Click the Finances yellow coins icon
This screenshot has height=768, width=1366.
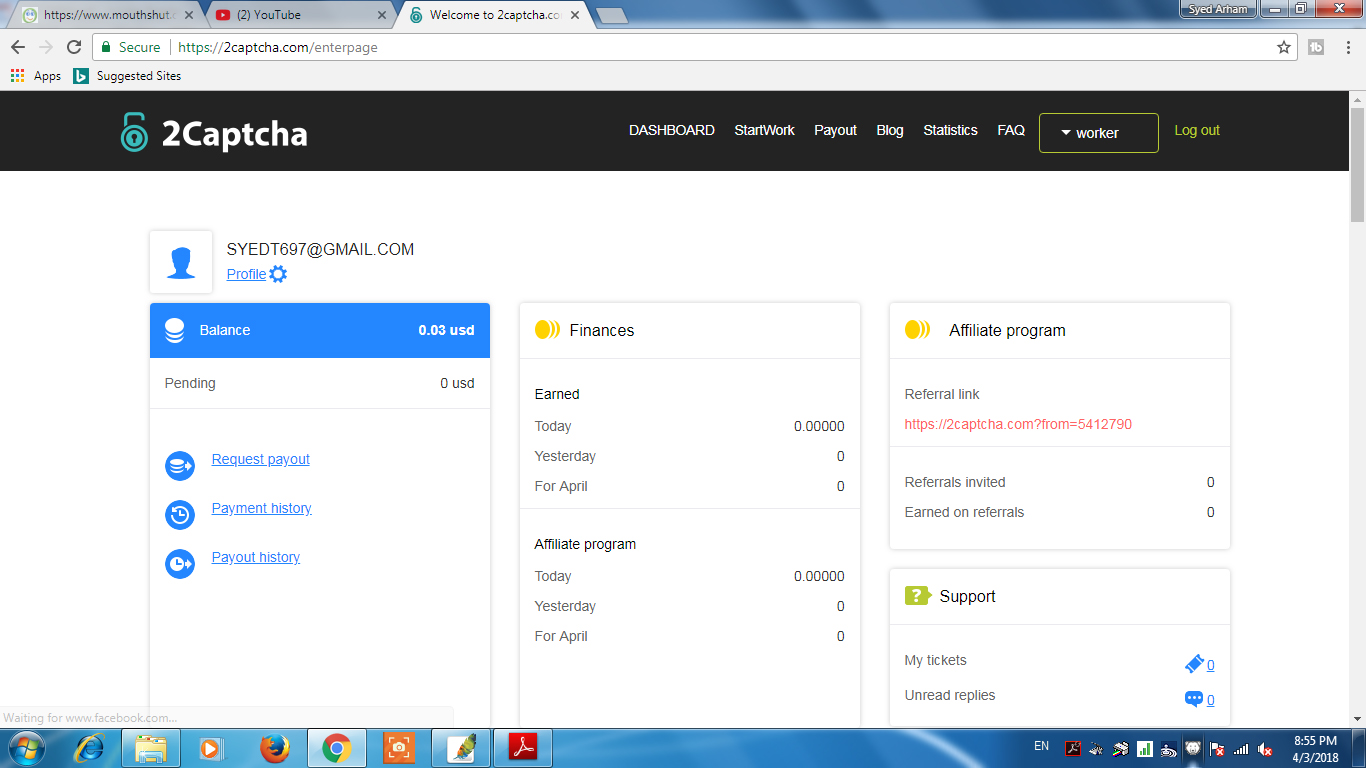(x=547, y=330)
